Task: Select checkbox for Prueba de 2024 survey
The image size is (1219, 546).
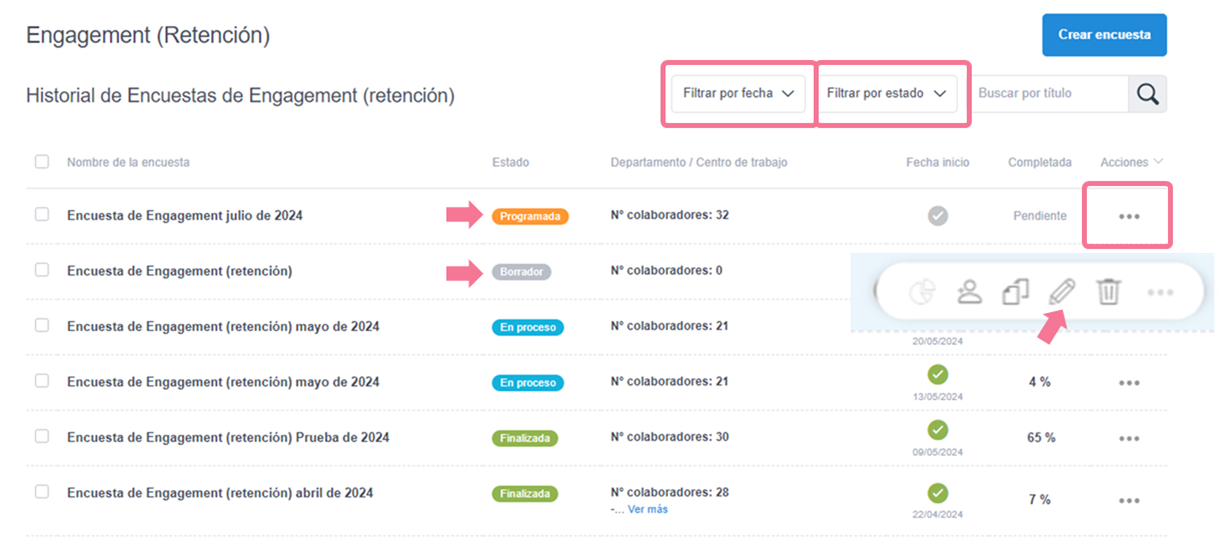Action: [x=42, y=437]
